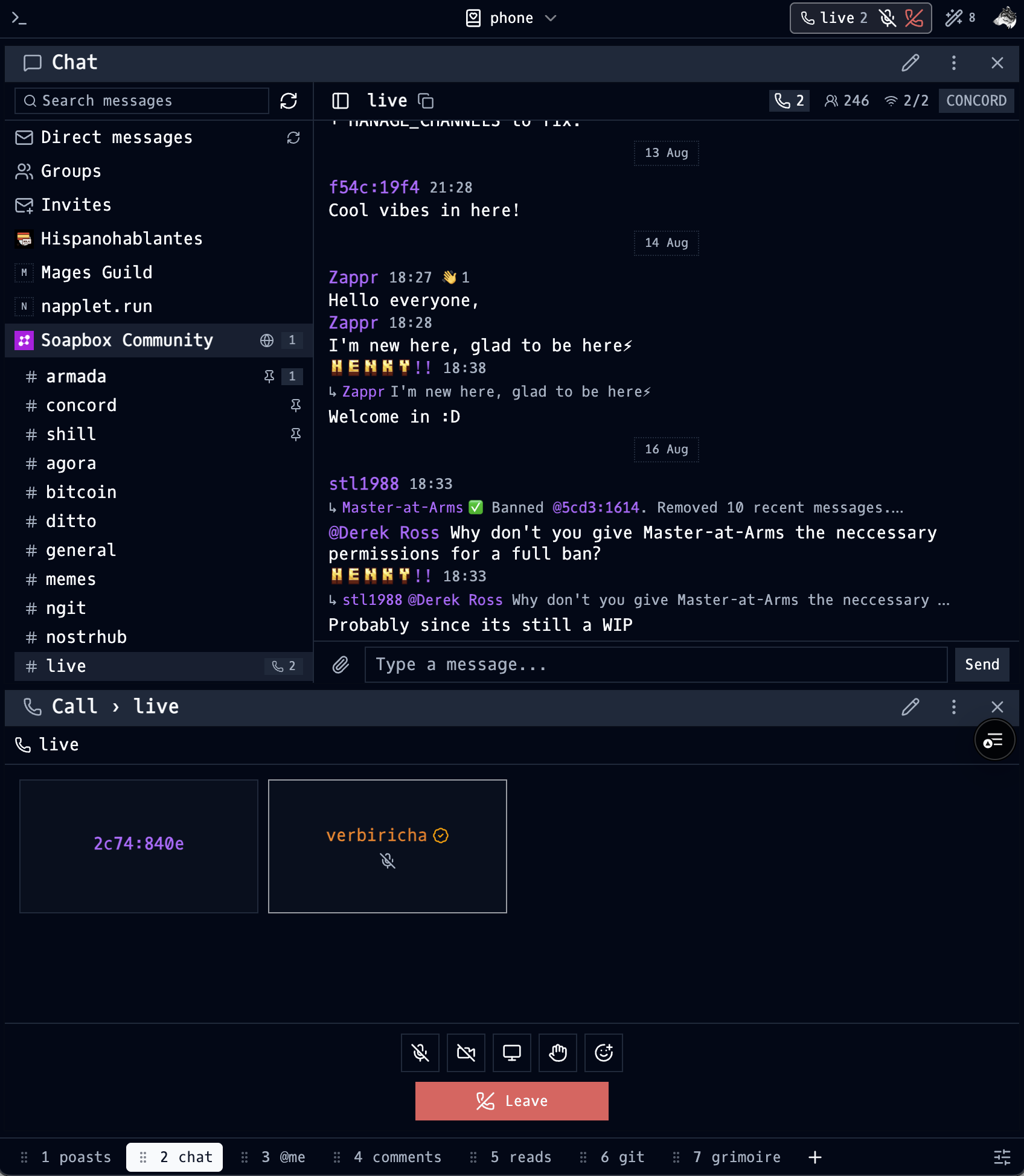
Task: Toggle pin on shill channel
Action: pyautogui.click(x=296, y=435)
